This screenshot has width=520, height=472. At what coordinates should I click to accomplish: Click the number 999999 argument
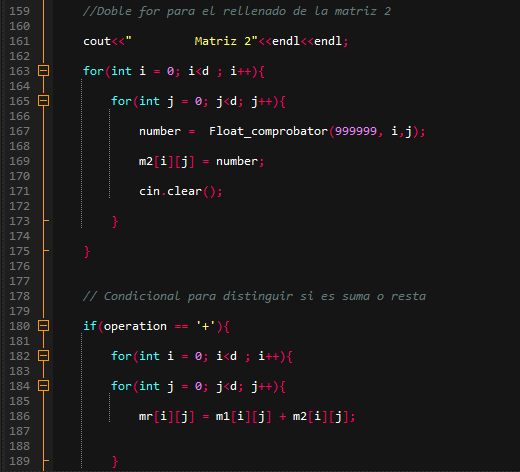[x=356, y=131]
